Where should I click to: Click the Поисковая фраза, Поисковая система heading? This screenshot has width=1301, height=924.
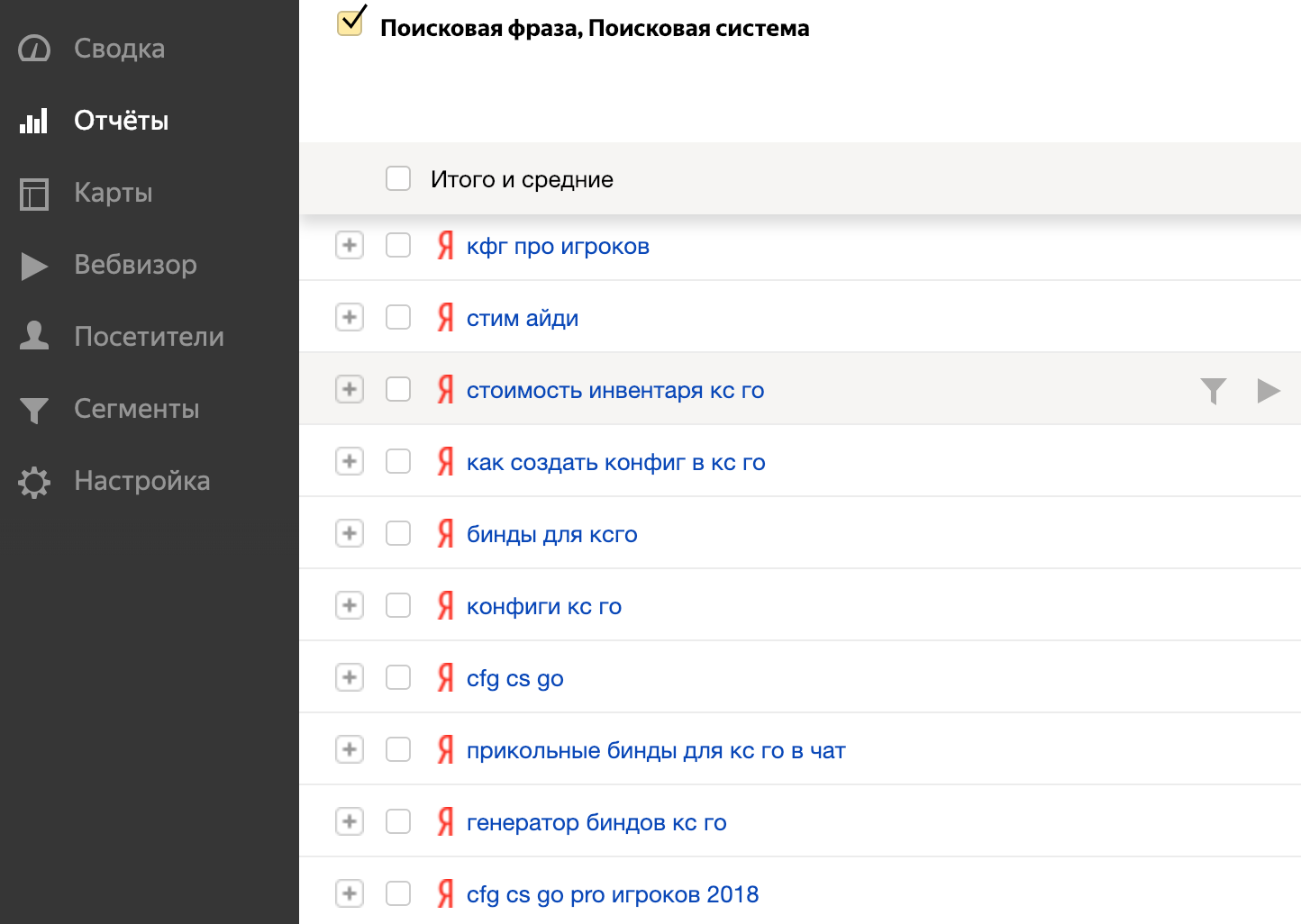click(x=595, y=28)
